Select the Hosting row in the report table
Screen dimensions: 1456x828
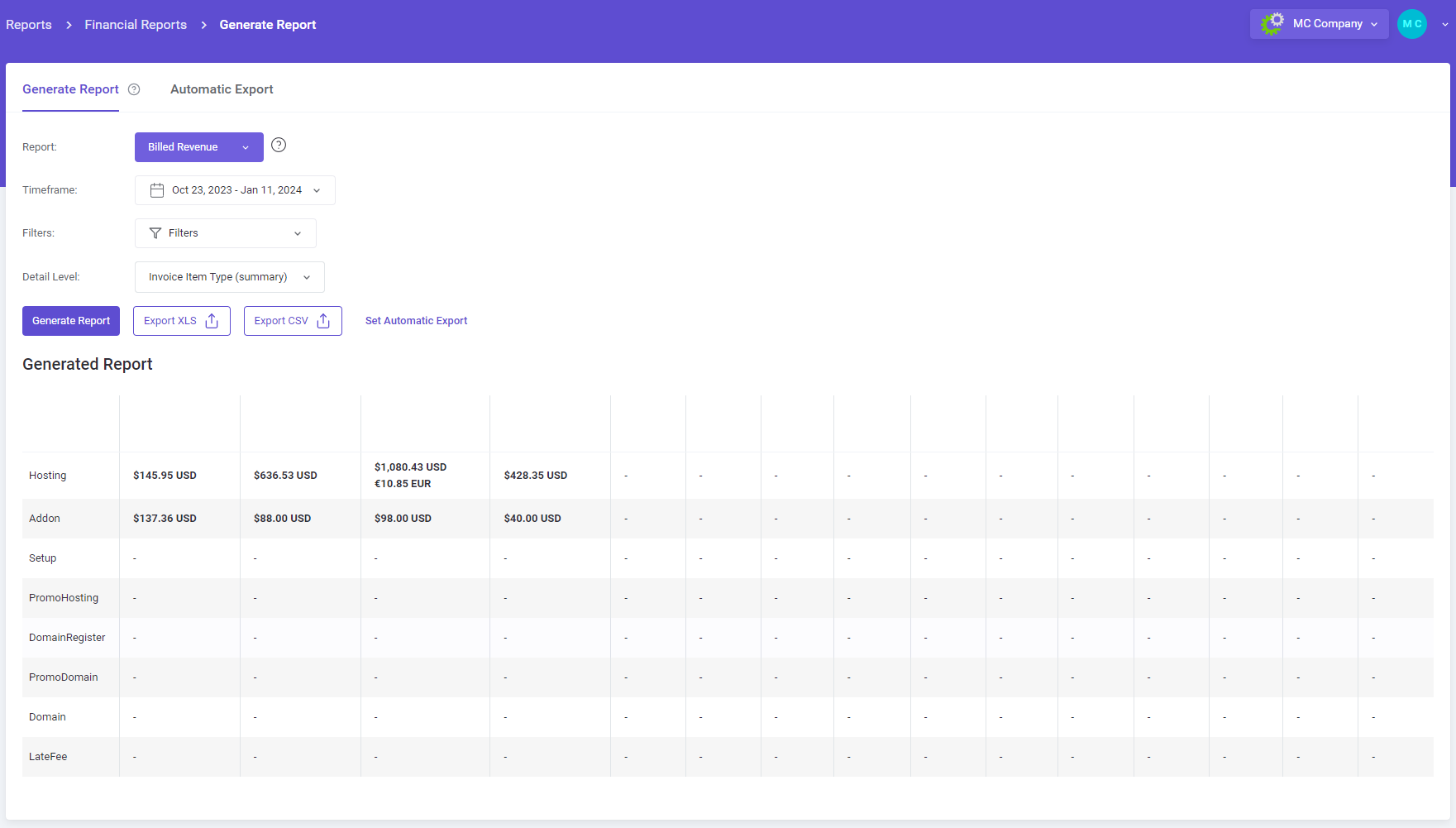[47, 475]
